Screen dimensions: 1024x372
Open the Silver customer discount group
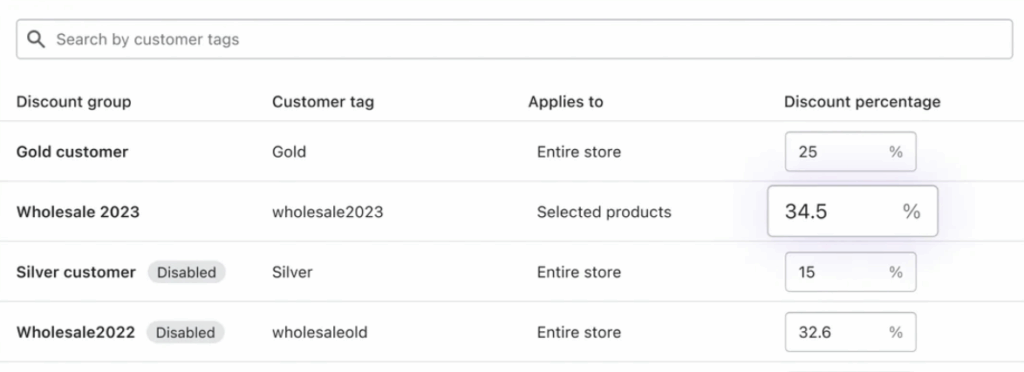(76, 272)
